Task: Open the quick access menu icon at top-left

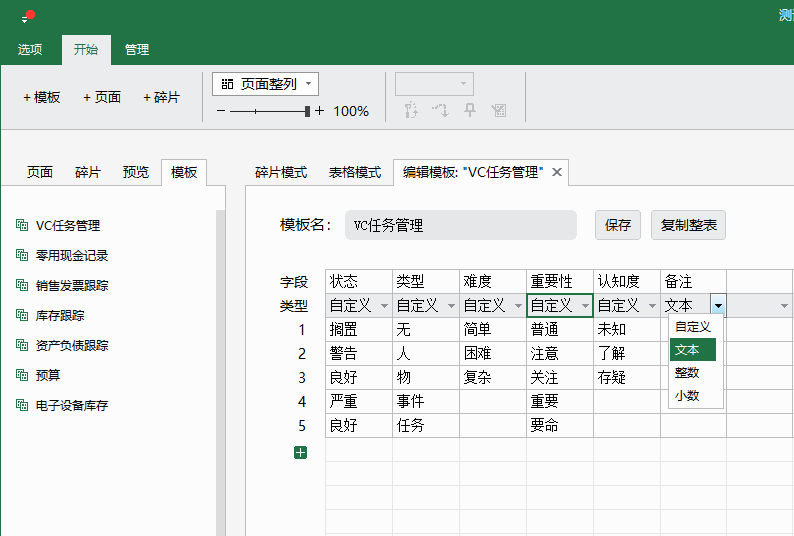Action: (x=24, y=20)
